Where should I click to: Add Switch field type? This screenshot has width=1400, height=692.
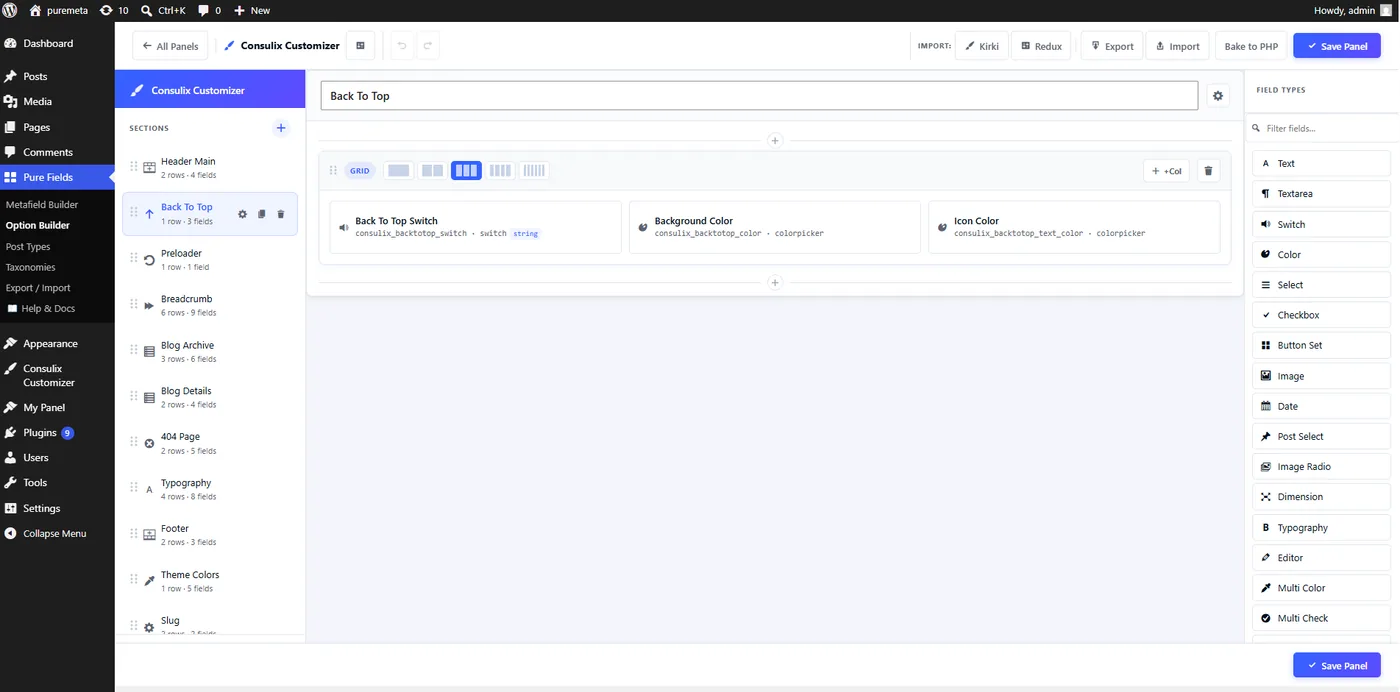point(1321,224)
